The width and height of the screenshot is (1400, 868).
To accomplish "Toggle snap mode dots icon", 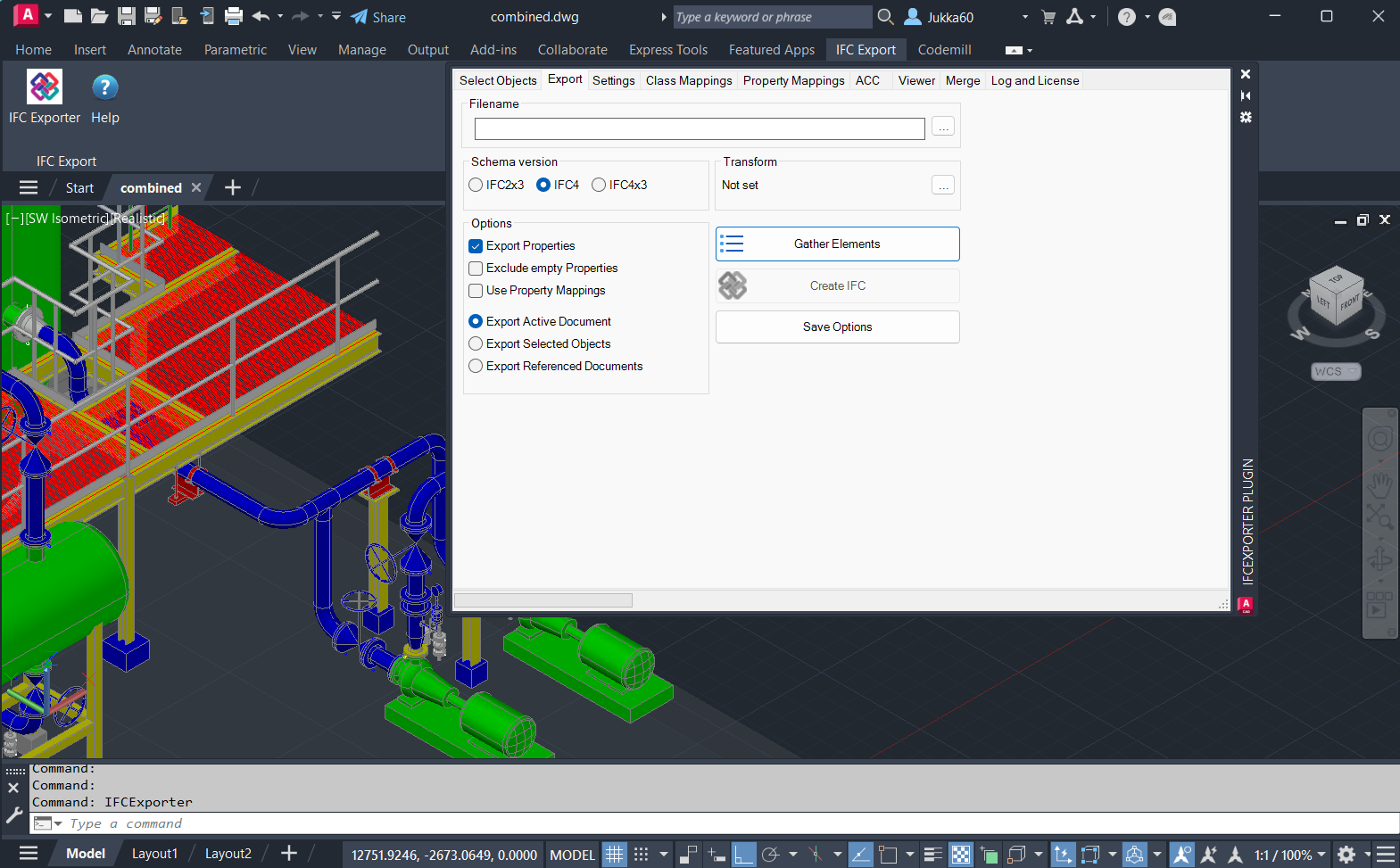I will pyautogui.click(x=641, y=855).
